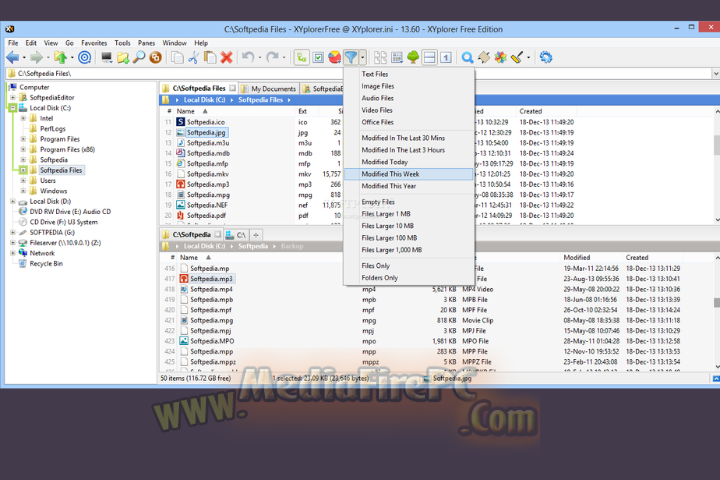Go back with the blue Back arrow
This screenshot has width=720, height=480.
(13, 57)
